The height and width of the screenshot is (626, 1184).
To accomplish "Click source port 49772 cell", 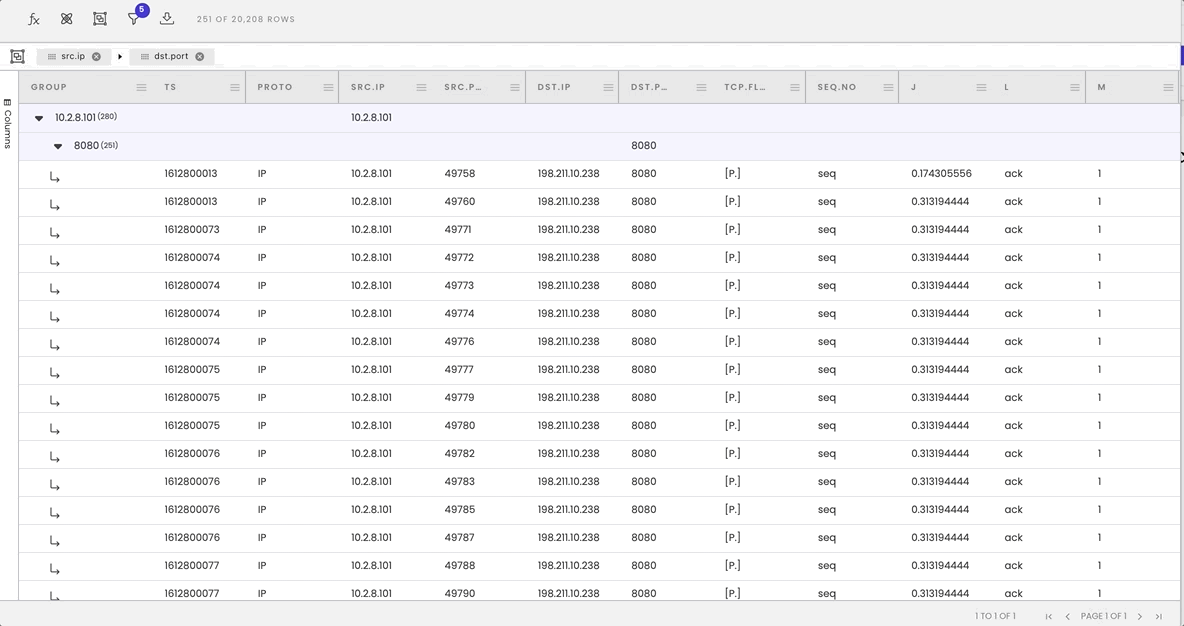I will [459, 257].
